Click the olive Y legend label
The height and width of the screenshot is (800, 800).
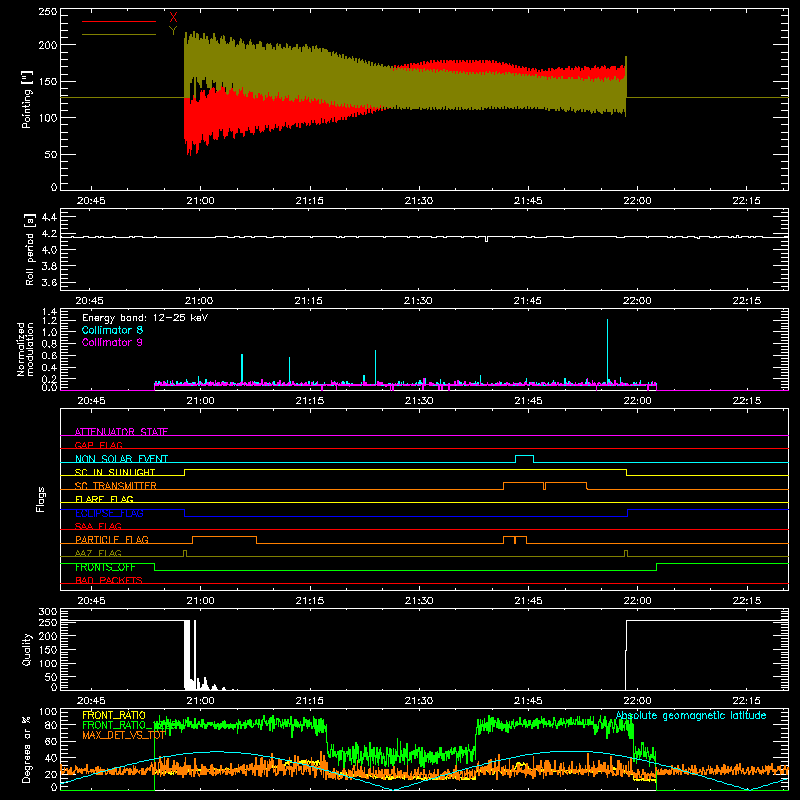pos(173,31)
